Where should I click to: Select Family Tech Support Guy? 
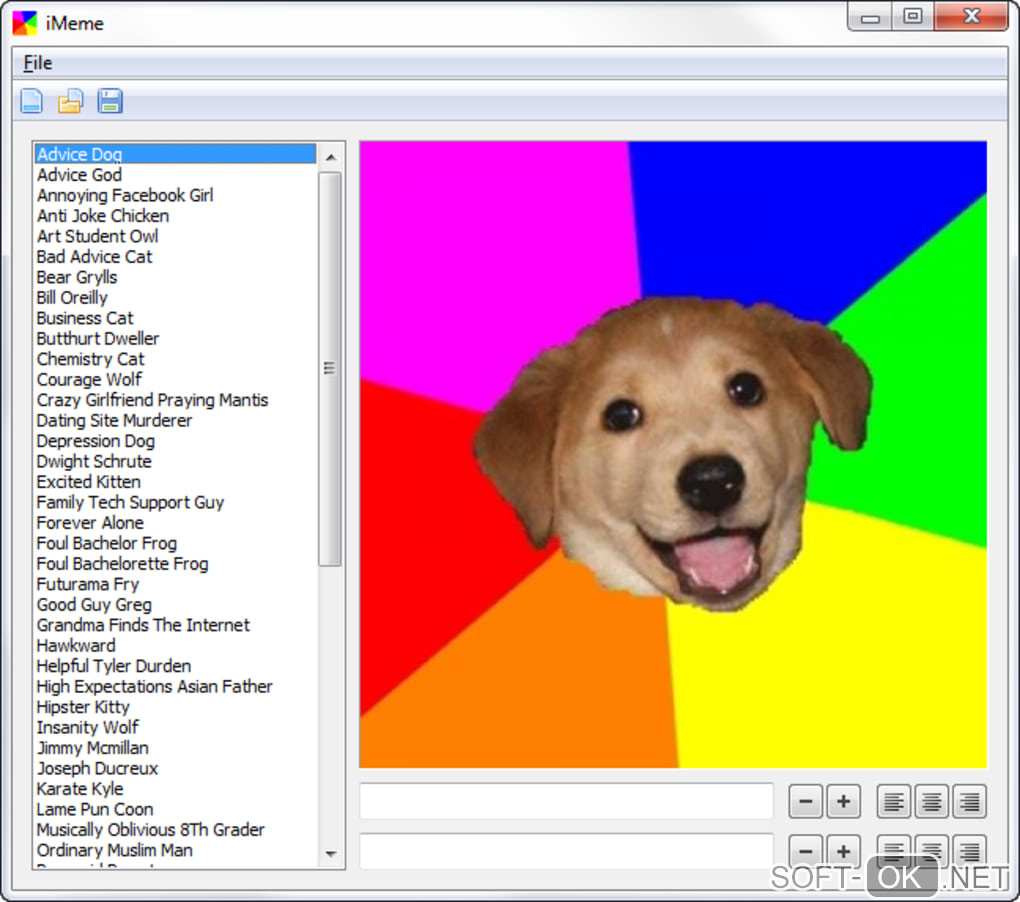pyautogui.click(x=175, y=503)
